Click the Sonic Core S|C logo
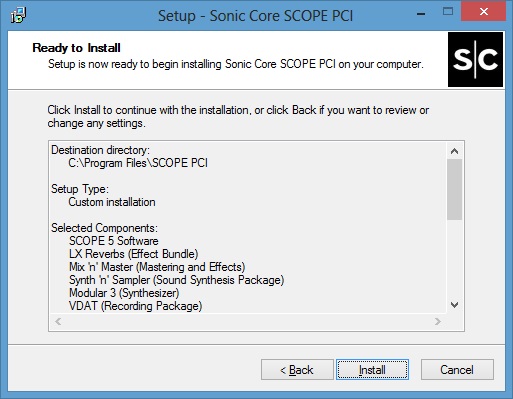This screenshot has width=513, height=399. pos(475,60)
